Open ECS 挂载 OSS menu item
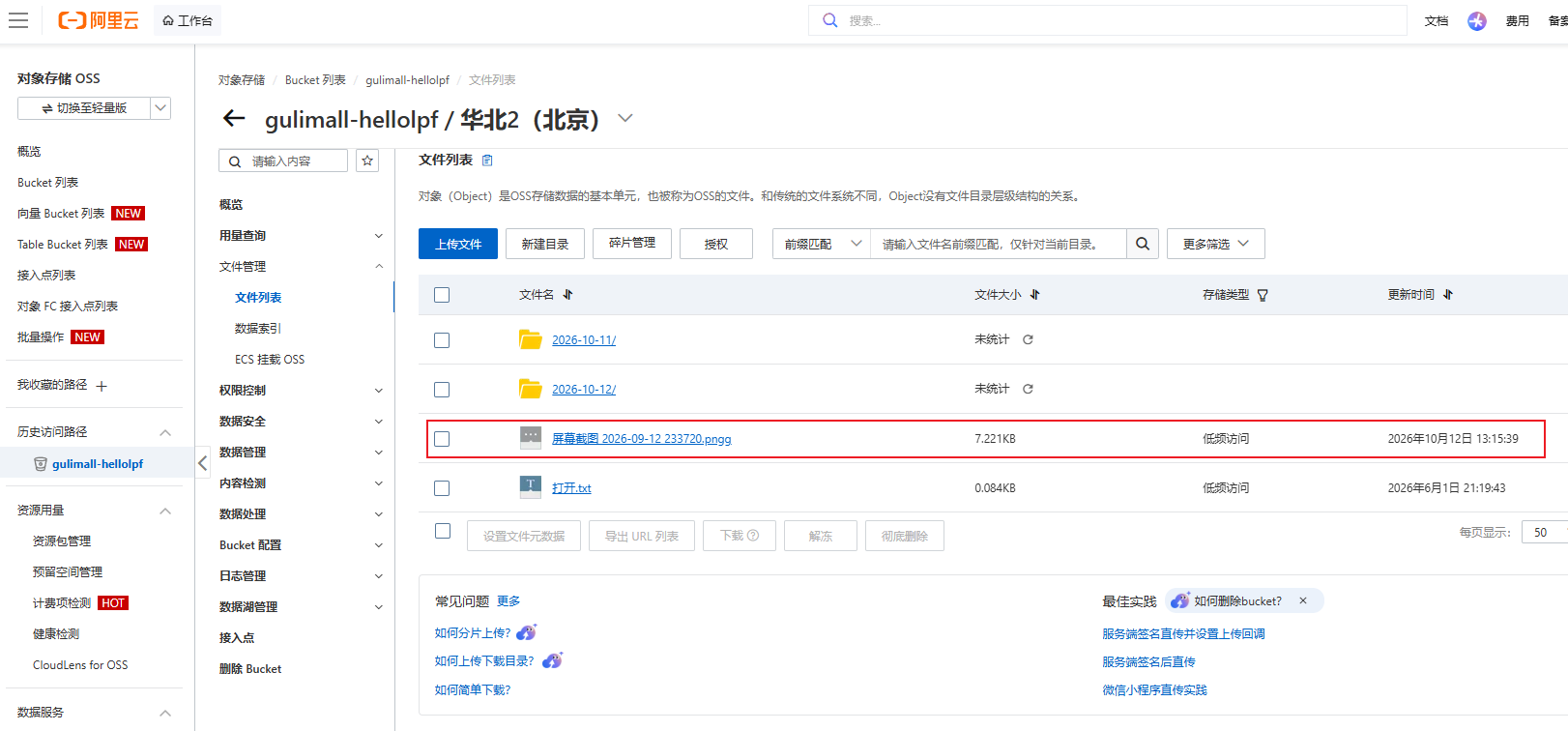 tap(270, 360)
